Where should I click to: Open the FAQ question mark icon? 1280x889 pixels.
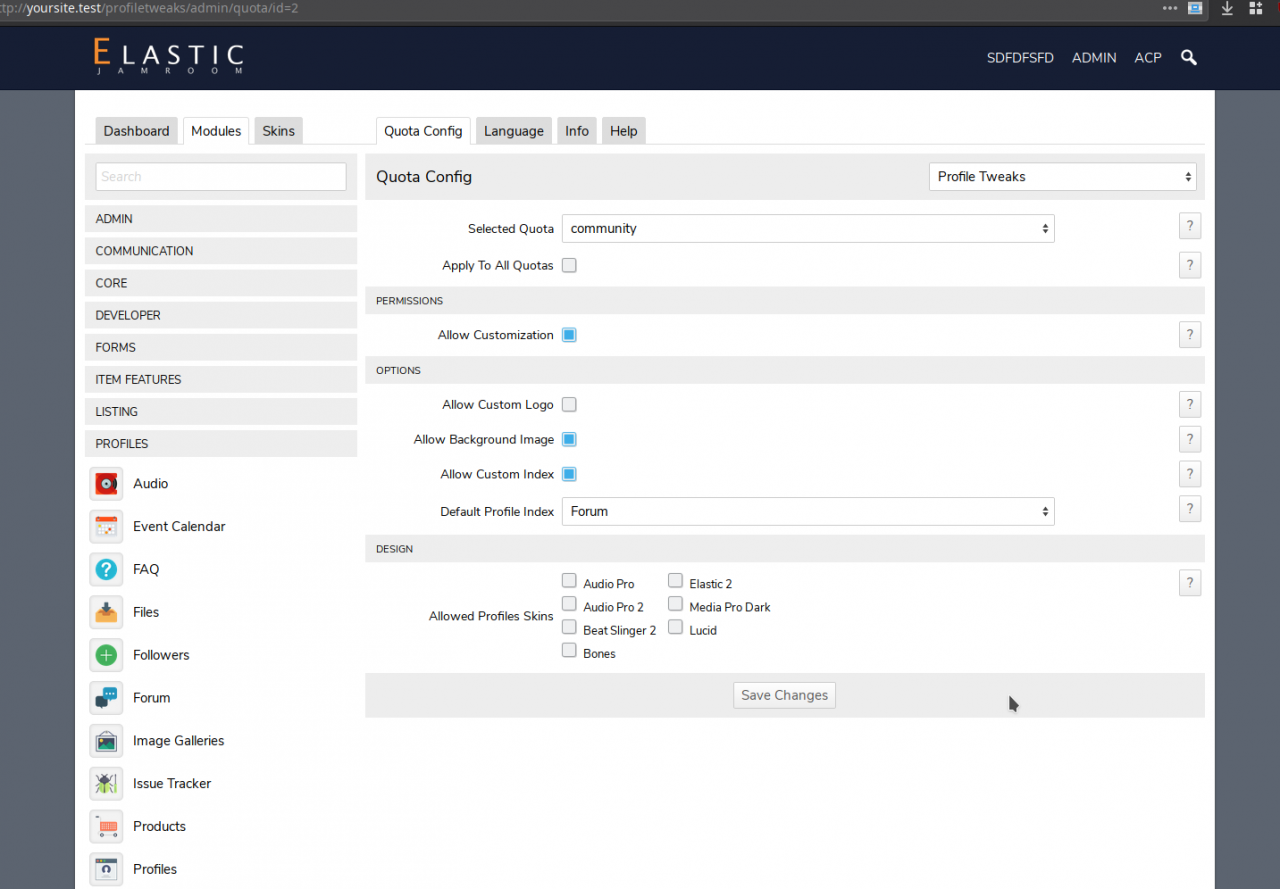[x=106, y=570]
